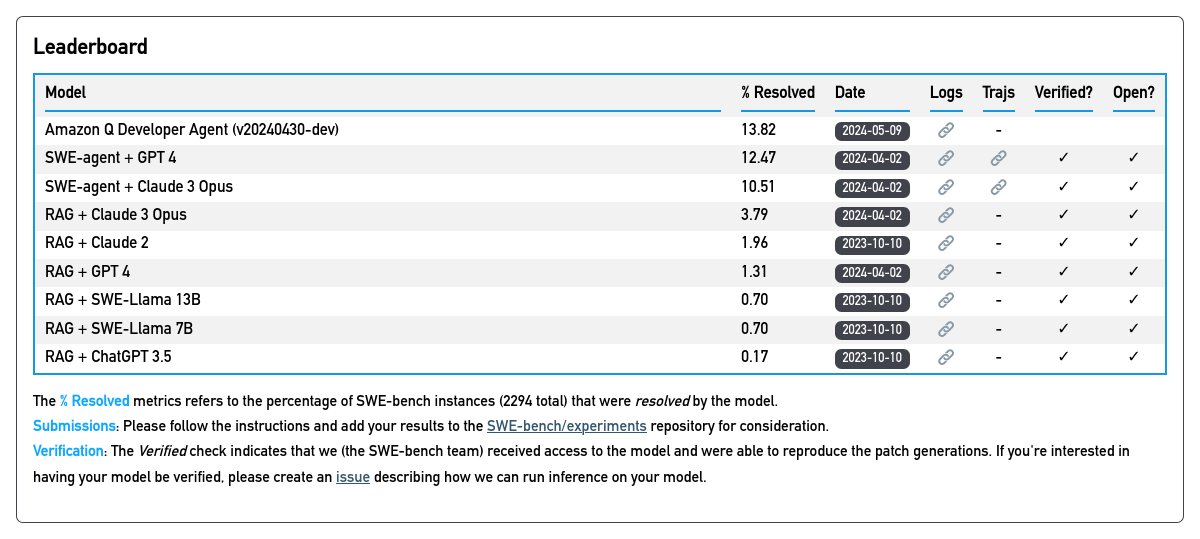Screen dimensions: 1200x539
Task: Click the 10.51 resolved value
Action: [759, 187]
